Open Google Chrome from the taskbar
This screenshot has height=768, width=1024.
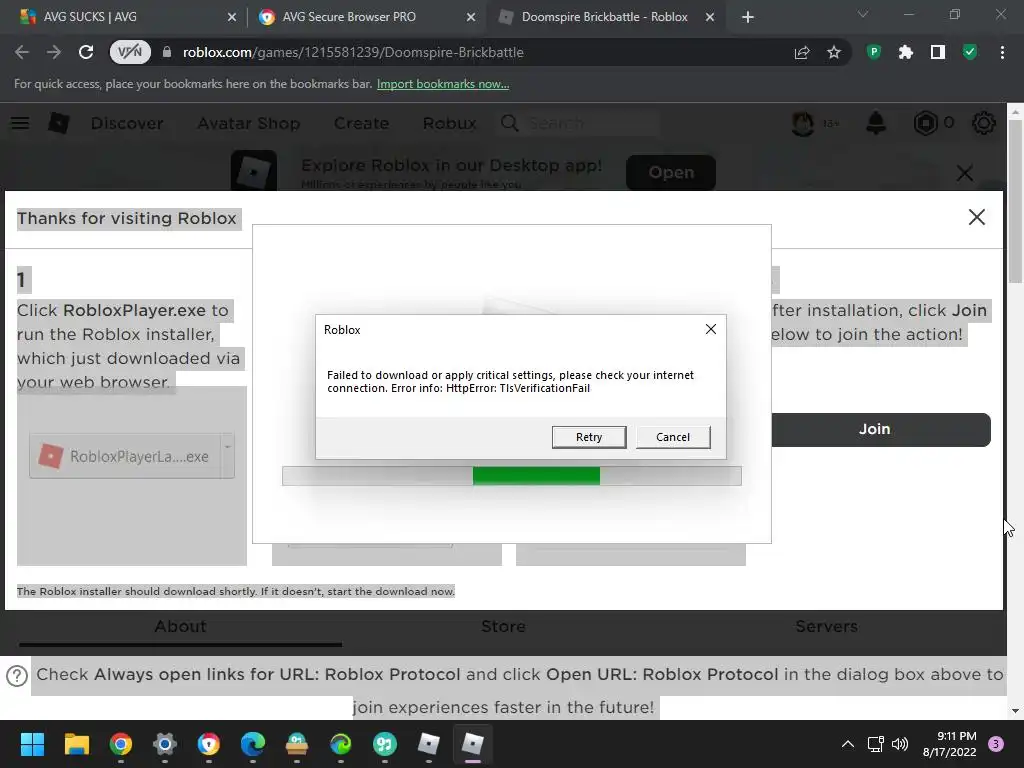(121, 744)
